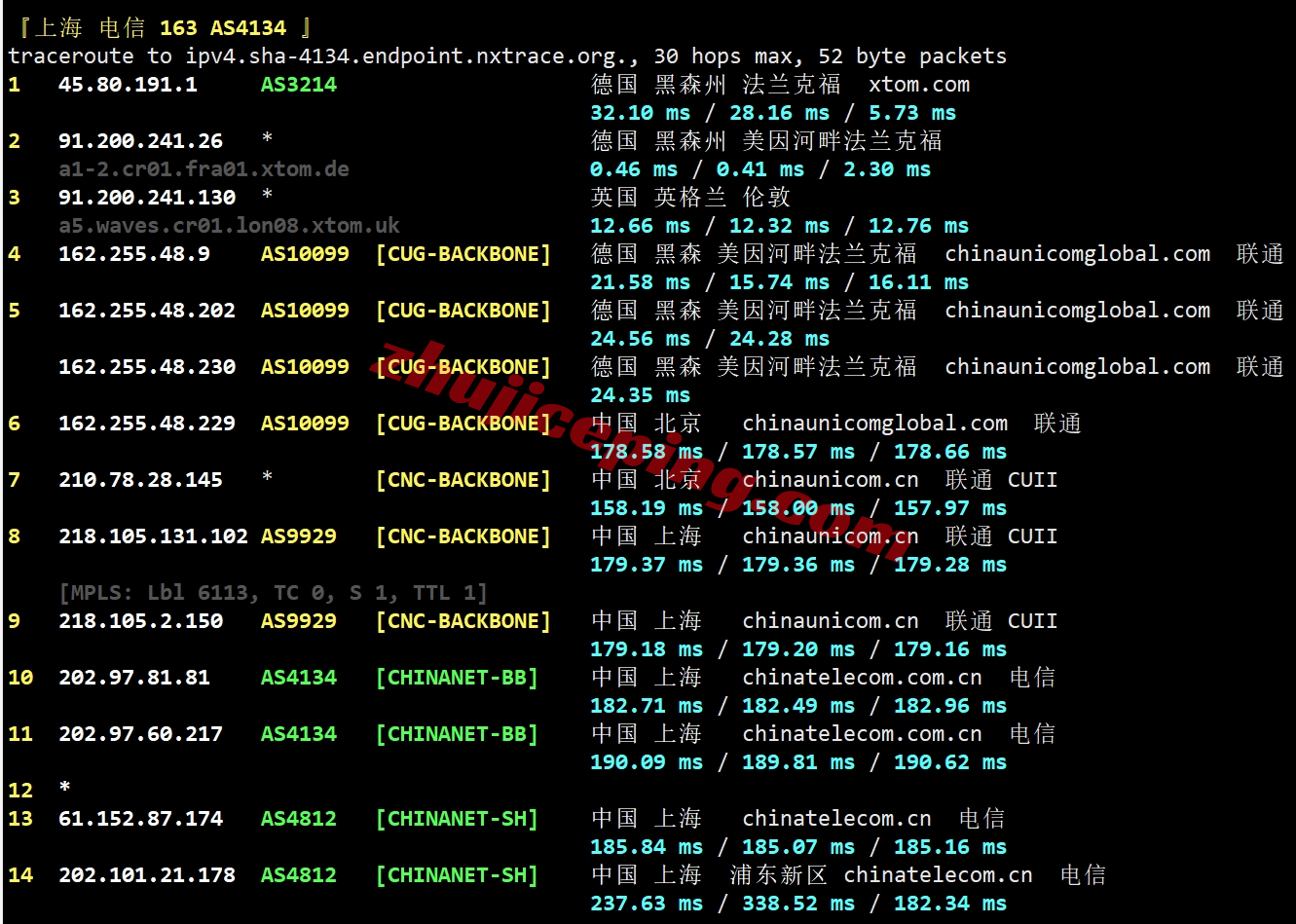
Task: Select IP 202.97.81.81 at hop 10
Action: click(134, 678)
